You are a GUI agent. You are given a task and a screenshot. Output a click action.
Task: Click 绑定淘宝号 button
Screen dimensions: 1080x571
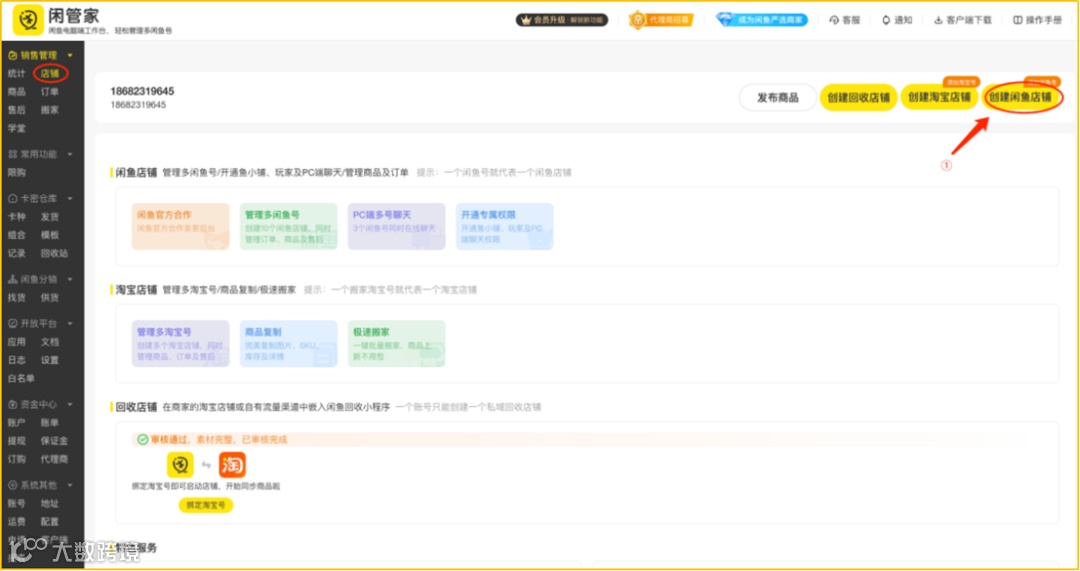pyautogui.click(x=206, y=506)
